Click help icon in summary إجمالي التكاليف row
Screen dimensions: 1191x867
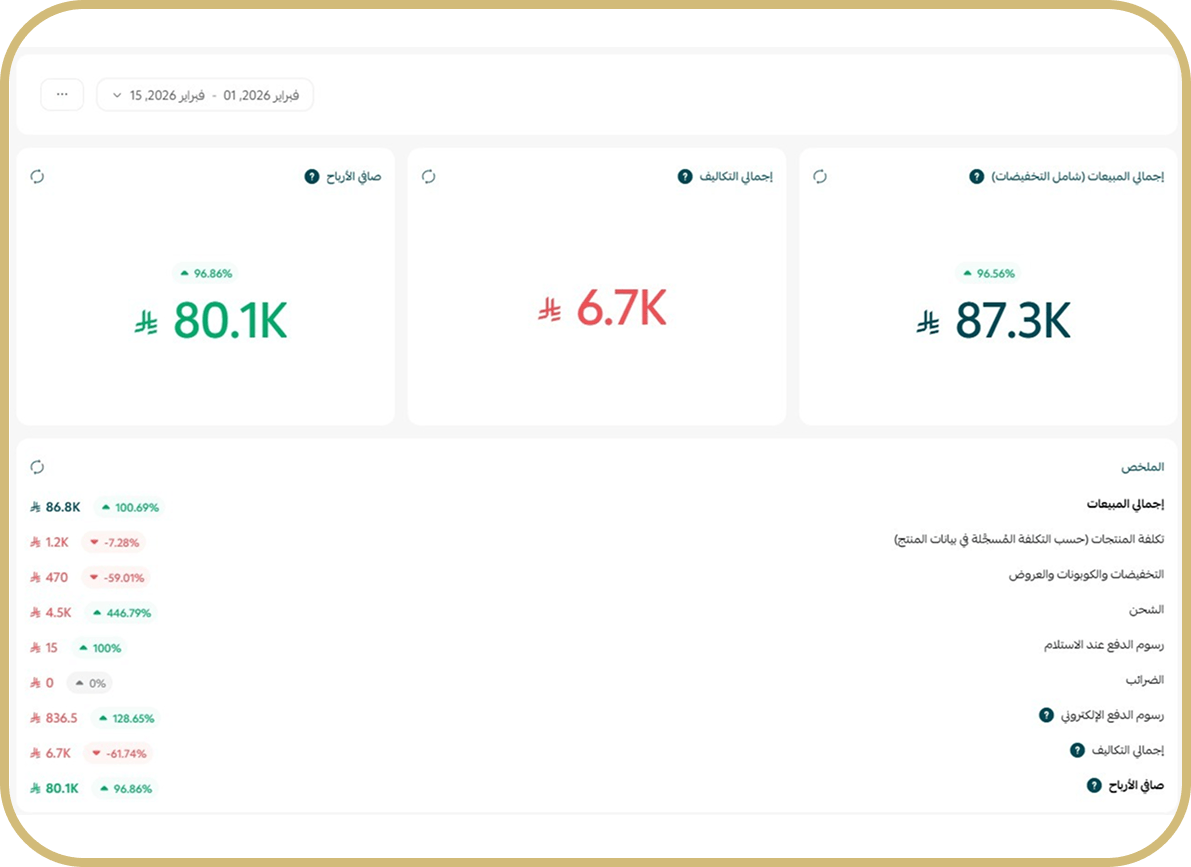[x=1077, y=750]
